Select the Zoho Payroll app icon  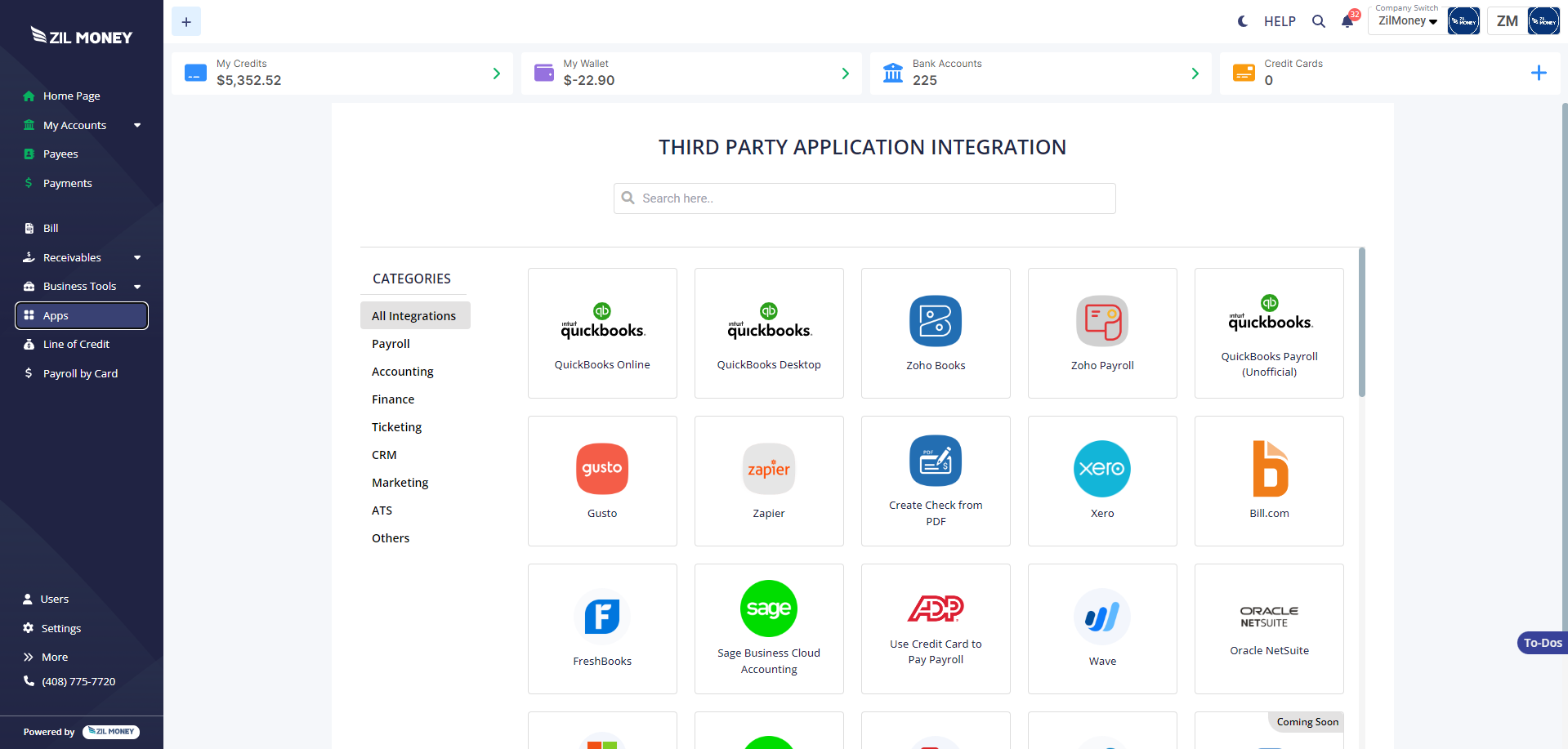[1102, 321]
